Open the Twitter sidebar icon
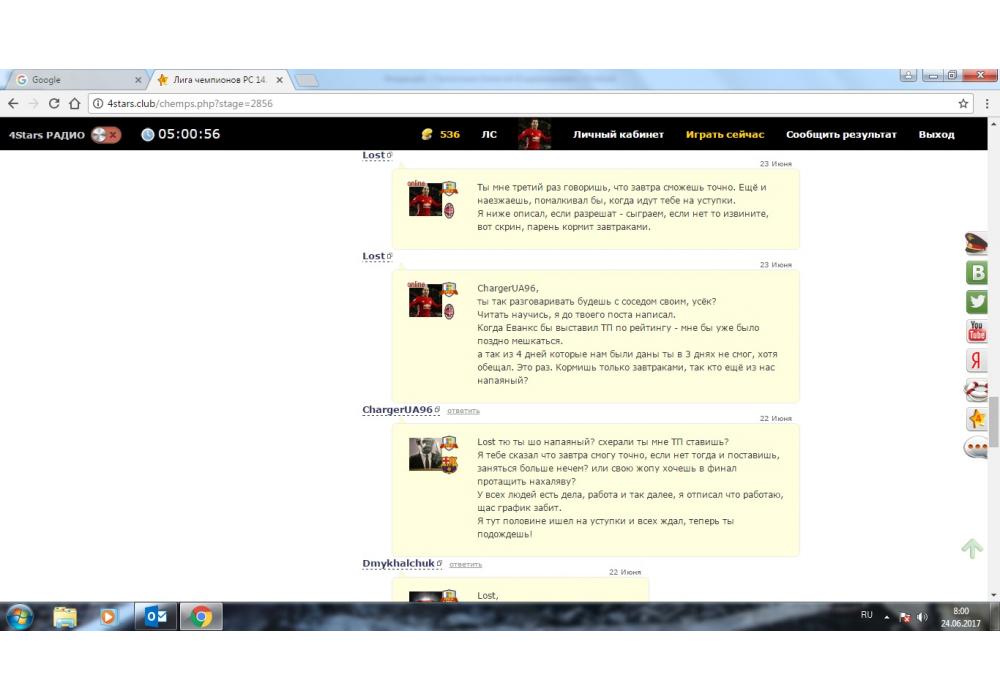Image resolution: width=1000 pixels, height=700 pixels. pyautogui.click(x=976, y=302)
